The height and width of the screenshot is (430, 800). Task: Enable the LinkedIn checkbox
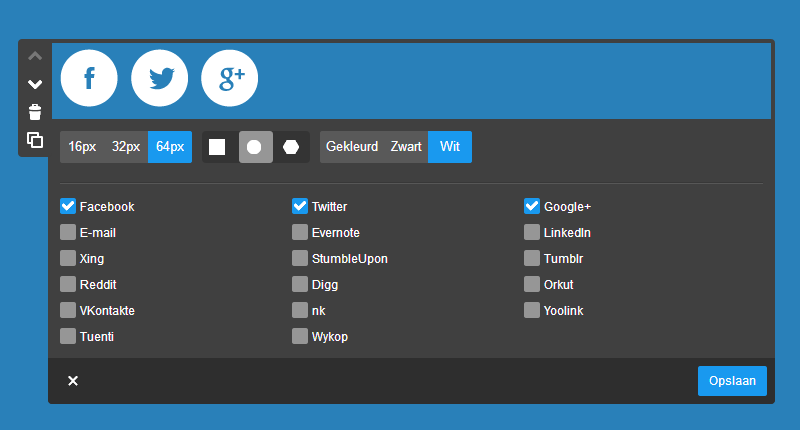point(532,232)
